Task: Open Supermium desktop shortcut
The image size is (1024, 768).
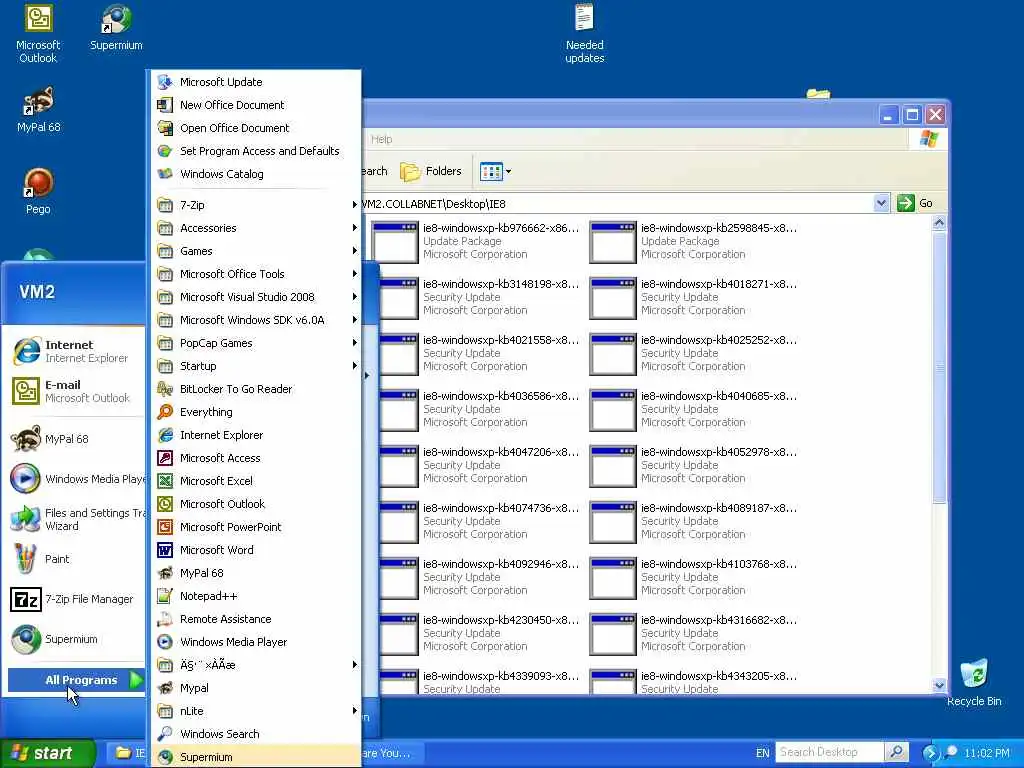Action: (116, 28)
